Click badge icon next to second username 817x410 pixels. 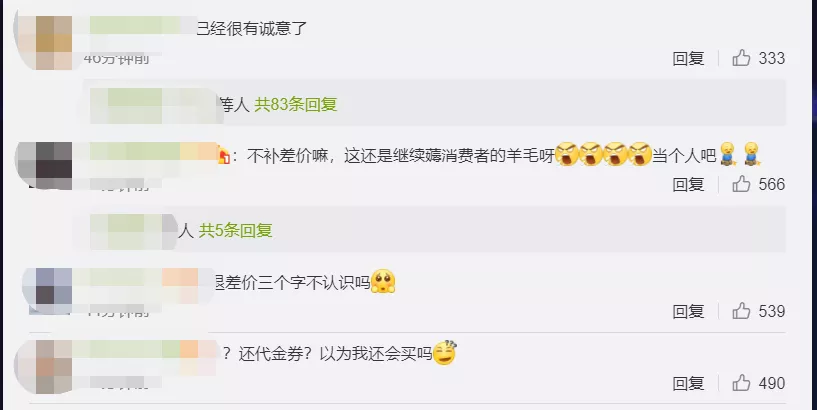224,156
